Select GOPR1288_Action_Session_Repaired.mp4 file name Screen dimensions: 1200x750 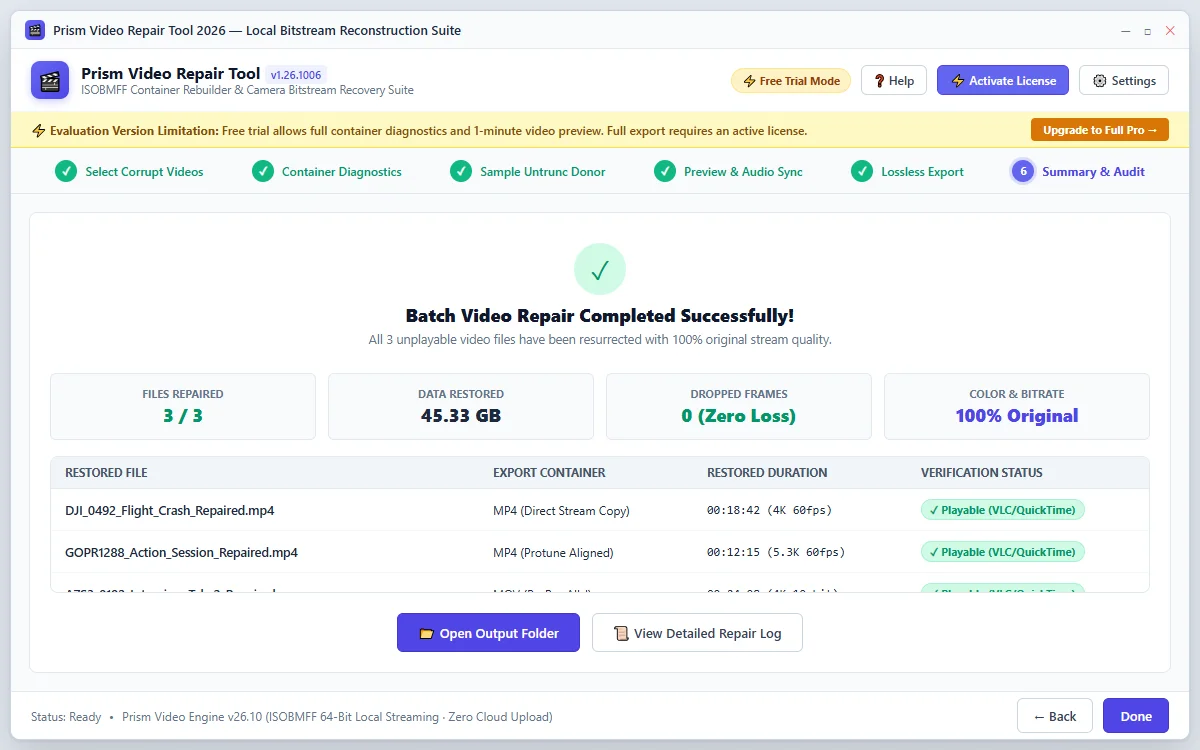(181, 552)
